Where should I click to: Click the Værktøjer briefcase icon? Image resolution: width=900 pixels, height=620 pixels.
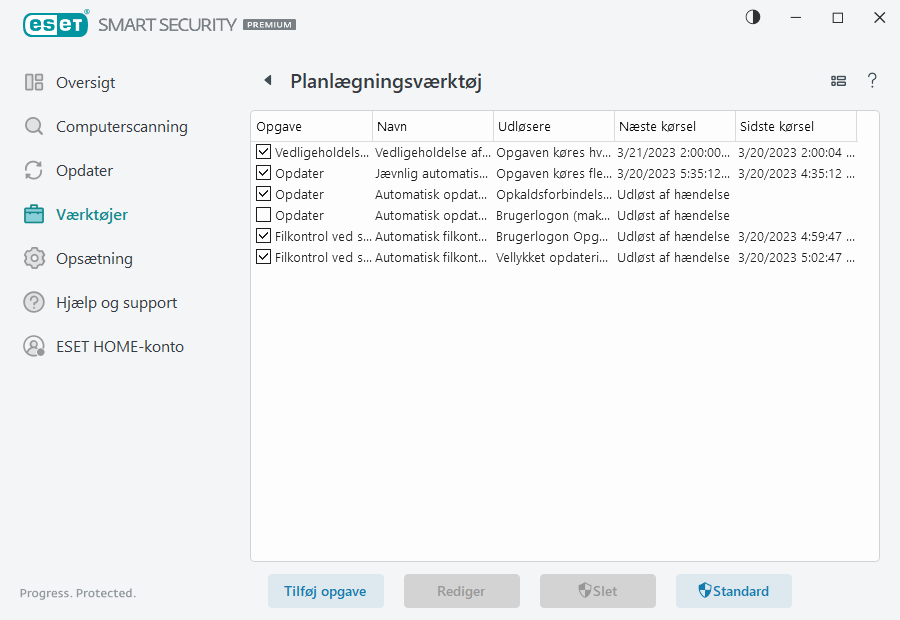pyautogui.click(x=34, y=215)
